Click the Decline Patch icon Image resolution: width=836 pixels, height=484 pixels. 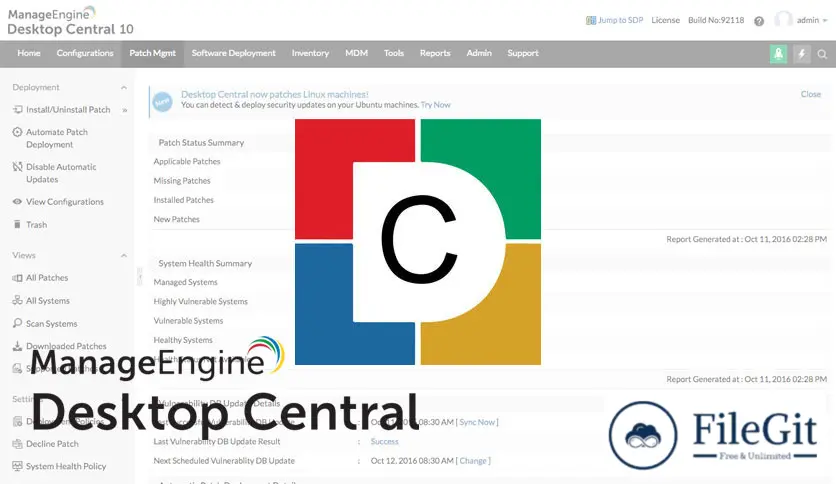(x=17, y=443)
